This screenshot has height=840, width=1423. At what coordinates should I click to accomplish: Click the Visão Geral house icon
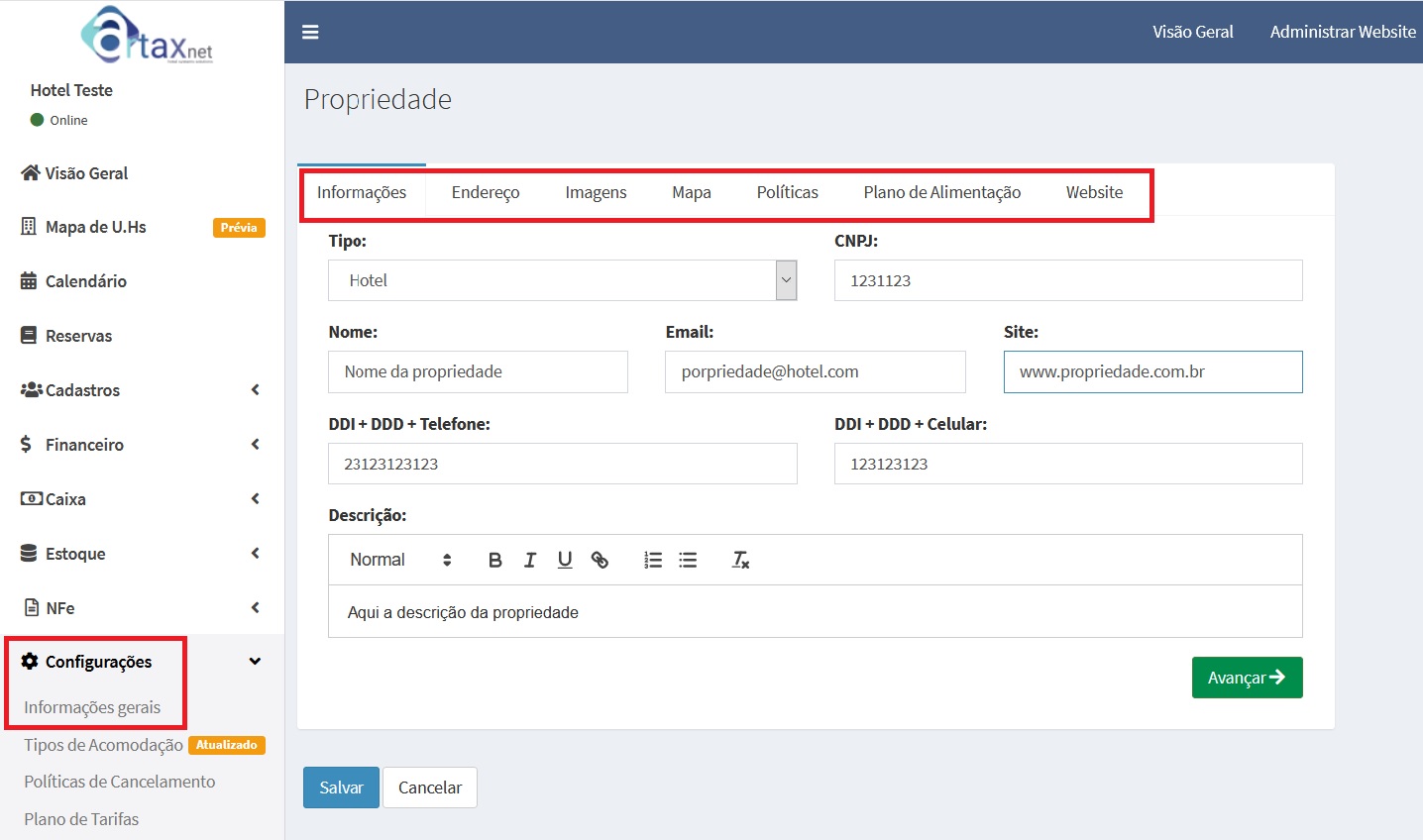click(x=31, y=172)
